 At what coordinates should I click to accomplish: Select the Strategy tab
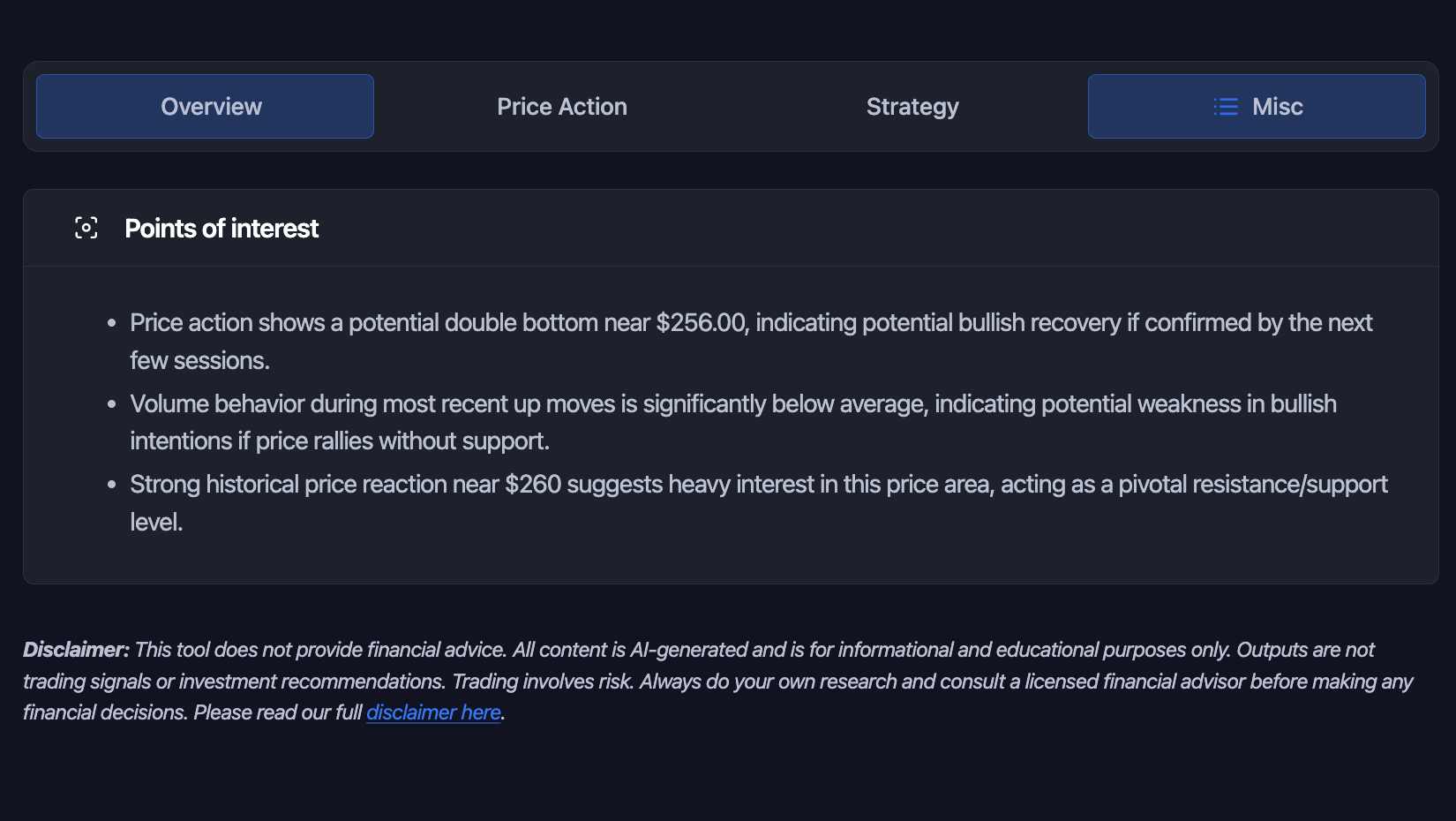[x=912, y=107]
